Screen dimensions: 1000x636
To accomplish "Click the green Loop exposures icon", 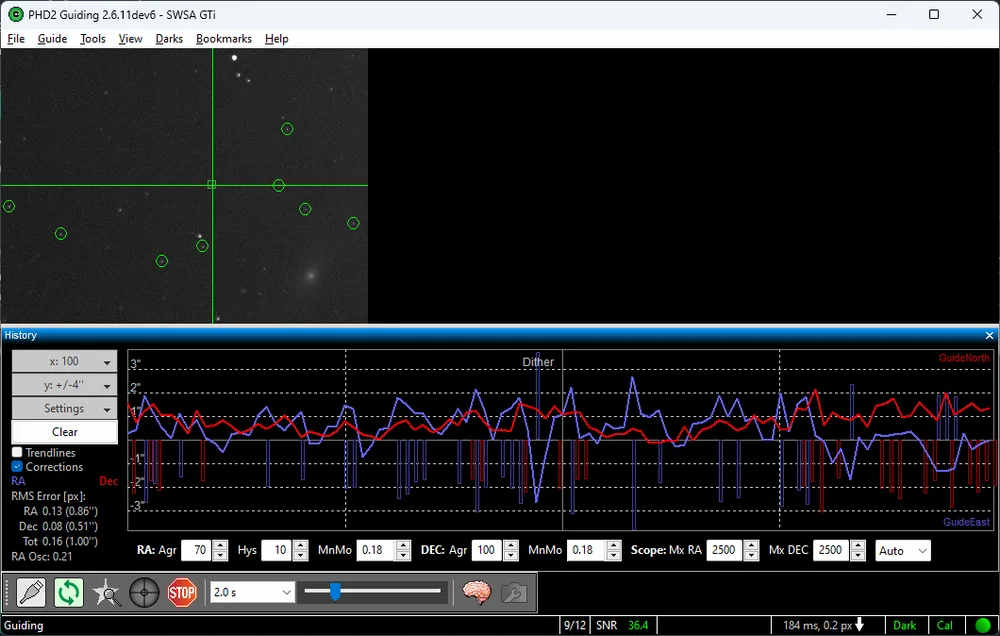I will 69,593.
